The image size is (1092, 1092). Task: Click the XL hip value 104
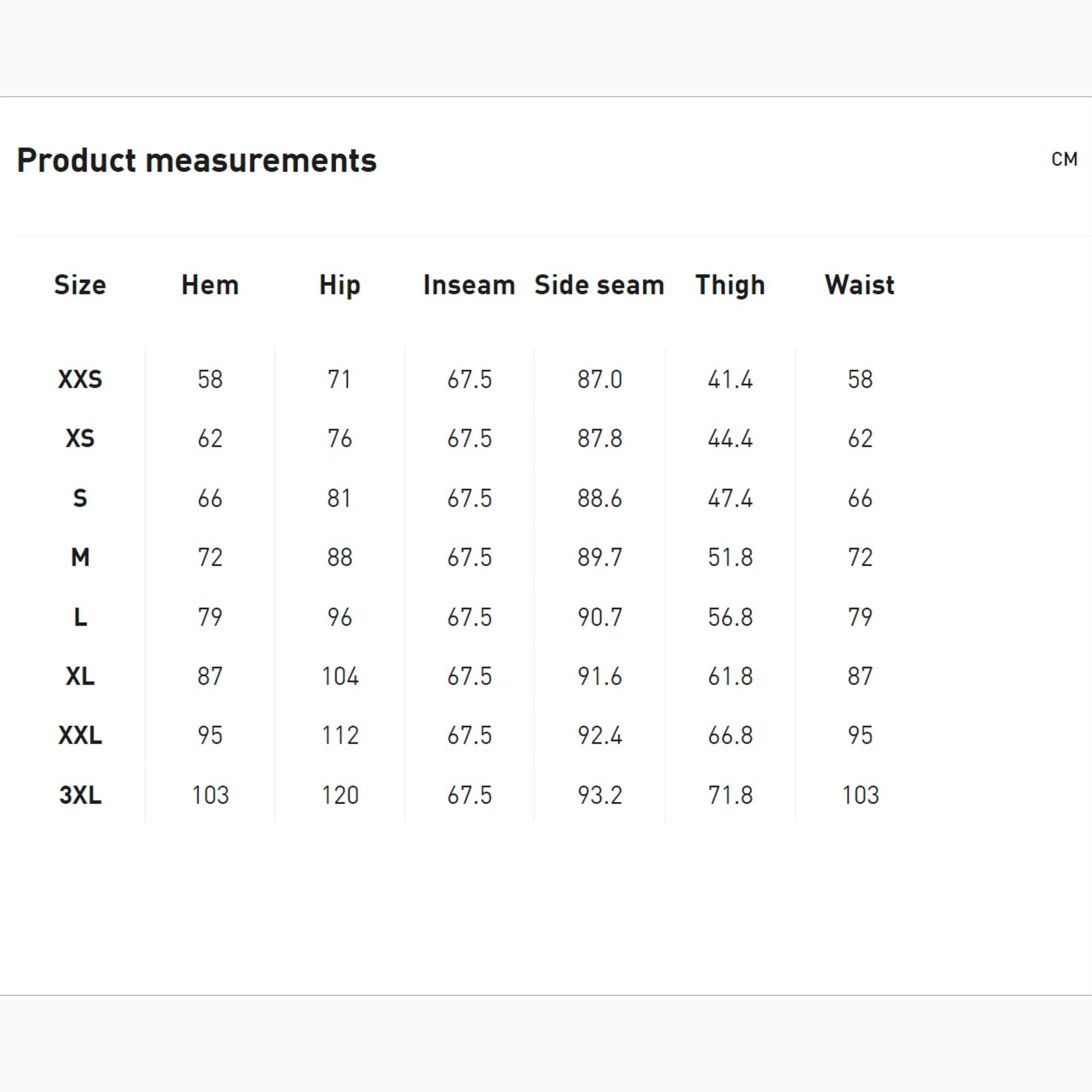[340, 676]
